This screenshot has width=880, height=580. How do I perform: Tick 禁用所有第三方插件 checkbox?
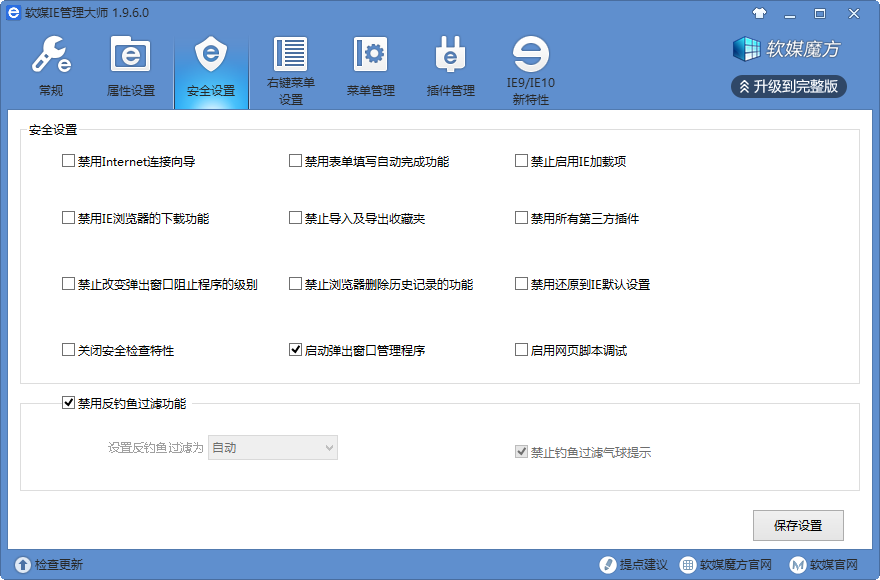(521, 218)
